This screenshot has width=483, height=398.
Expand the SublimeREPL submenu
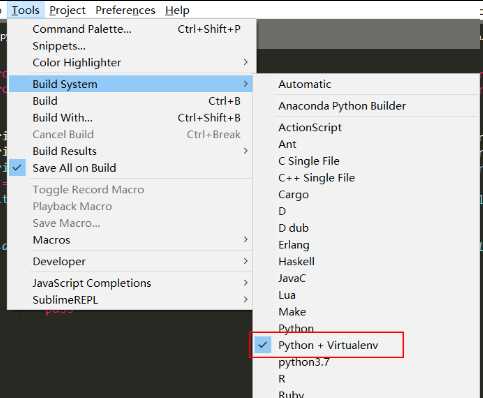point(130,300)
